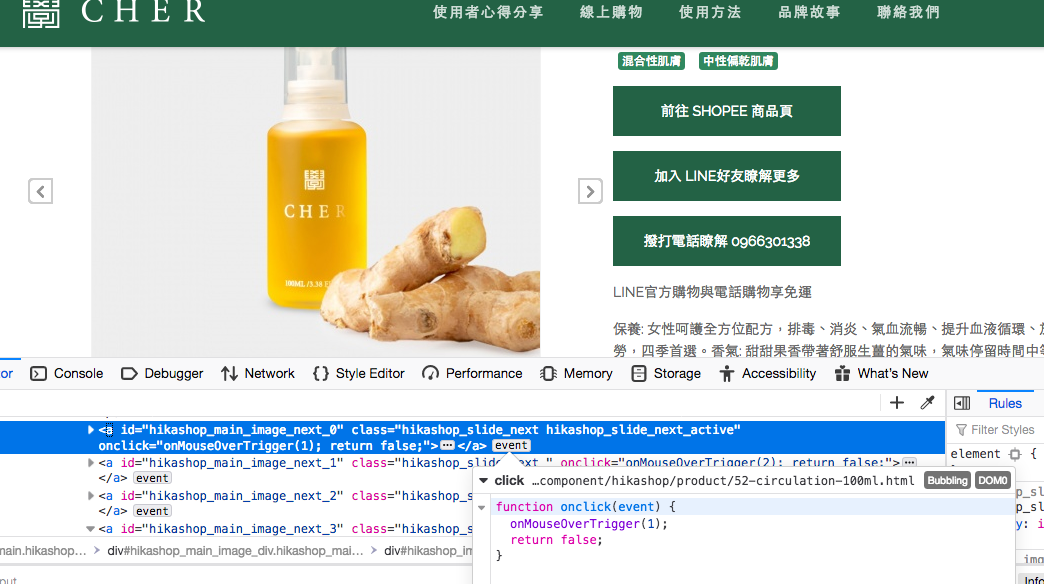Focus the Filter Styles input field
This screenshot has width=1044, height=584.
(x=1003, y=430)
